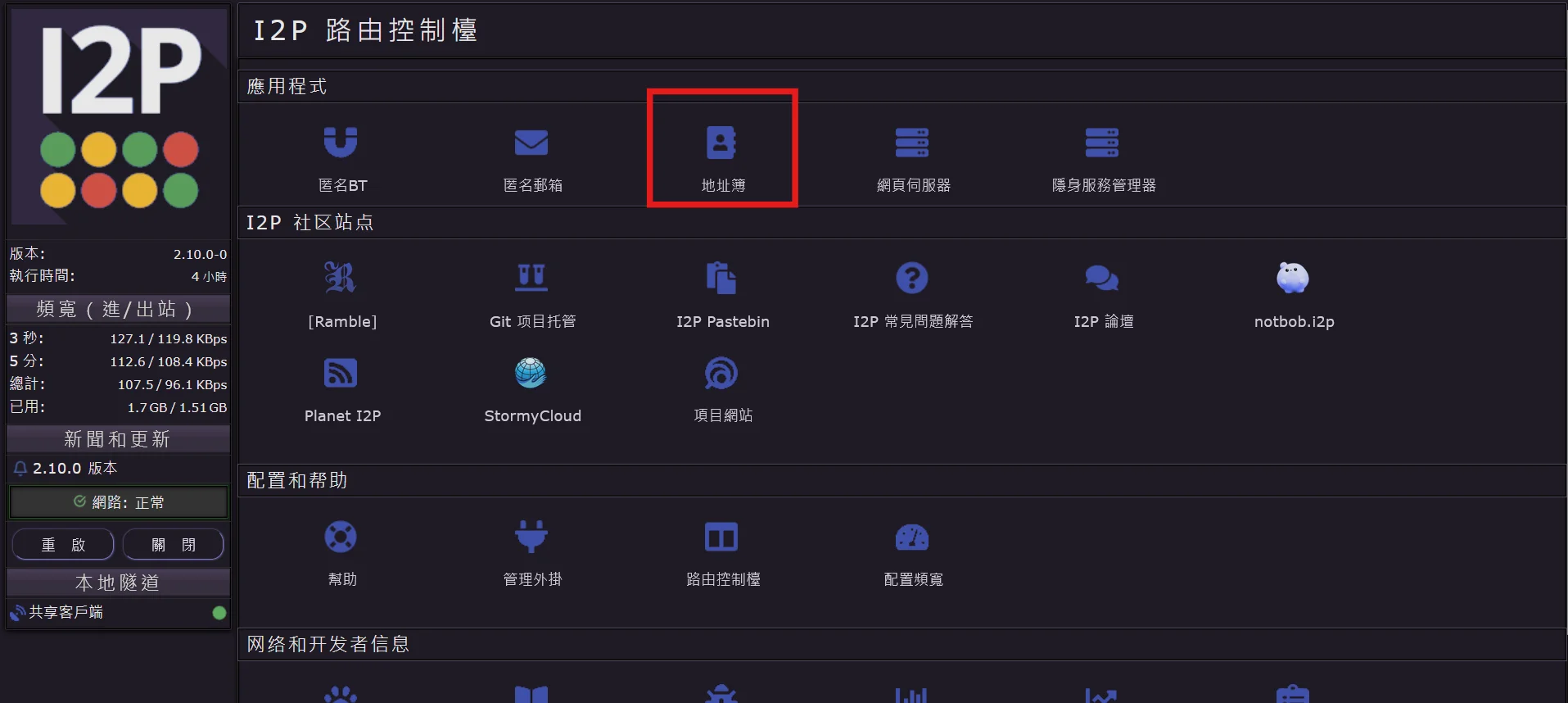Open the I2P 論壇 forum icon
Image resolution: width=1568 pixels, height=703 pixels.
coord(1102,279)
